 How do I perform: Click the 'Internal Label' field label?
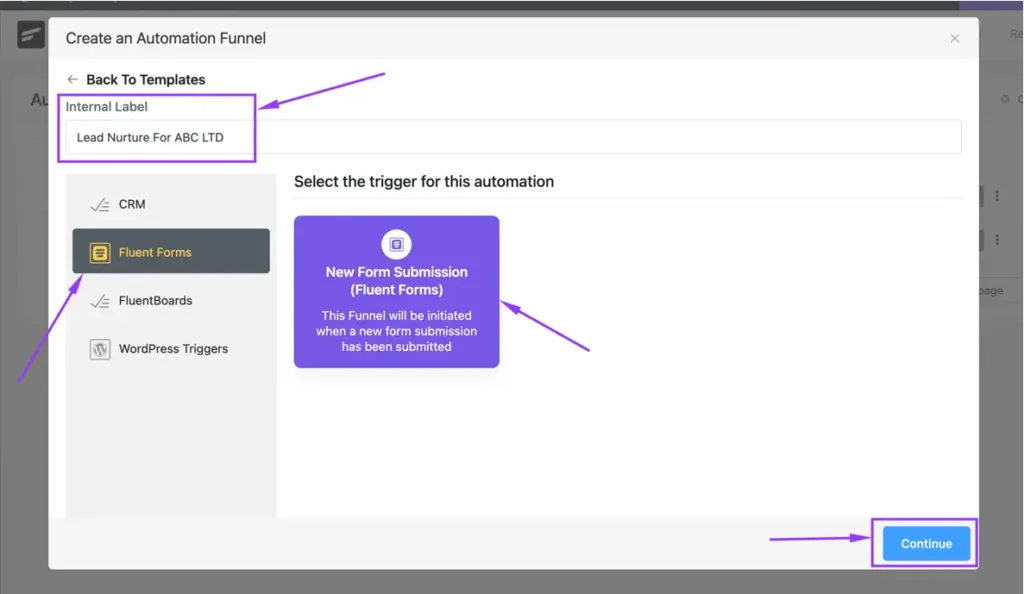pos(106,106)
